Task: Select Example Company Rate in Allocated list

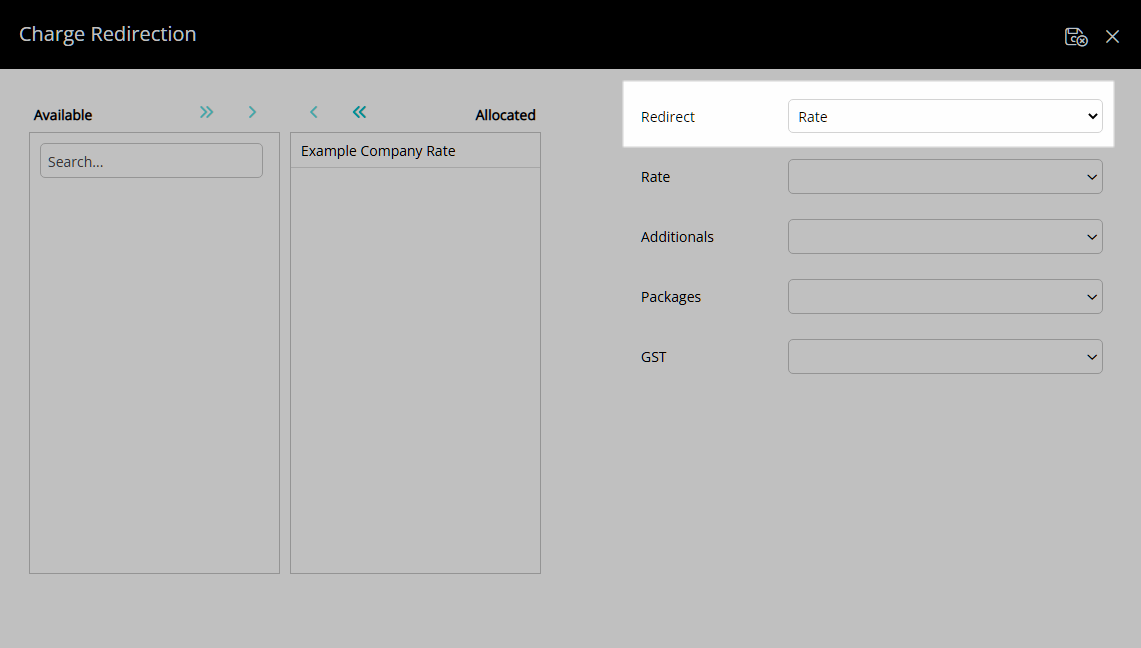Action: tap(416, 151)
